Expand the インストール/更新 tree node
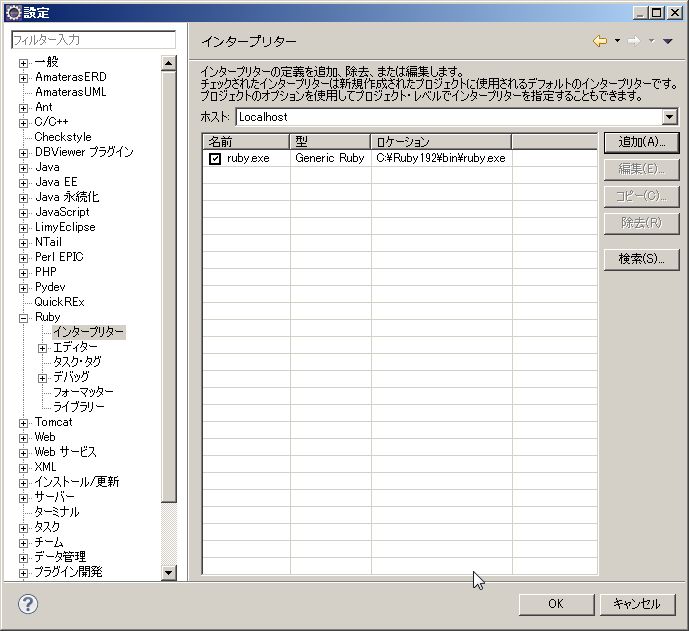Screen dimensions: 689x631 pos(24,483)
